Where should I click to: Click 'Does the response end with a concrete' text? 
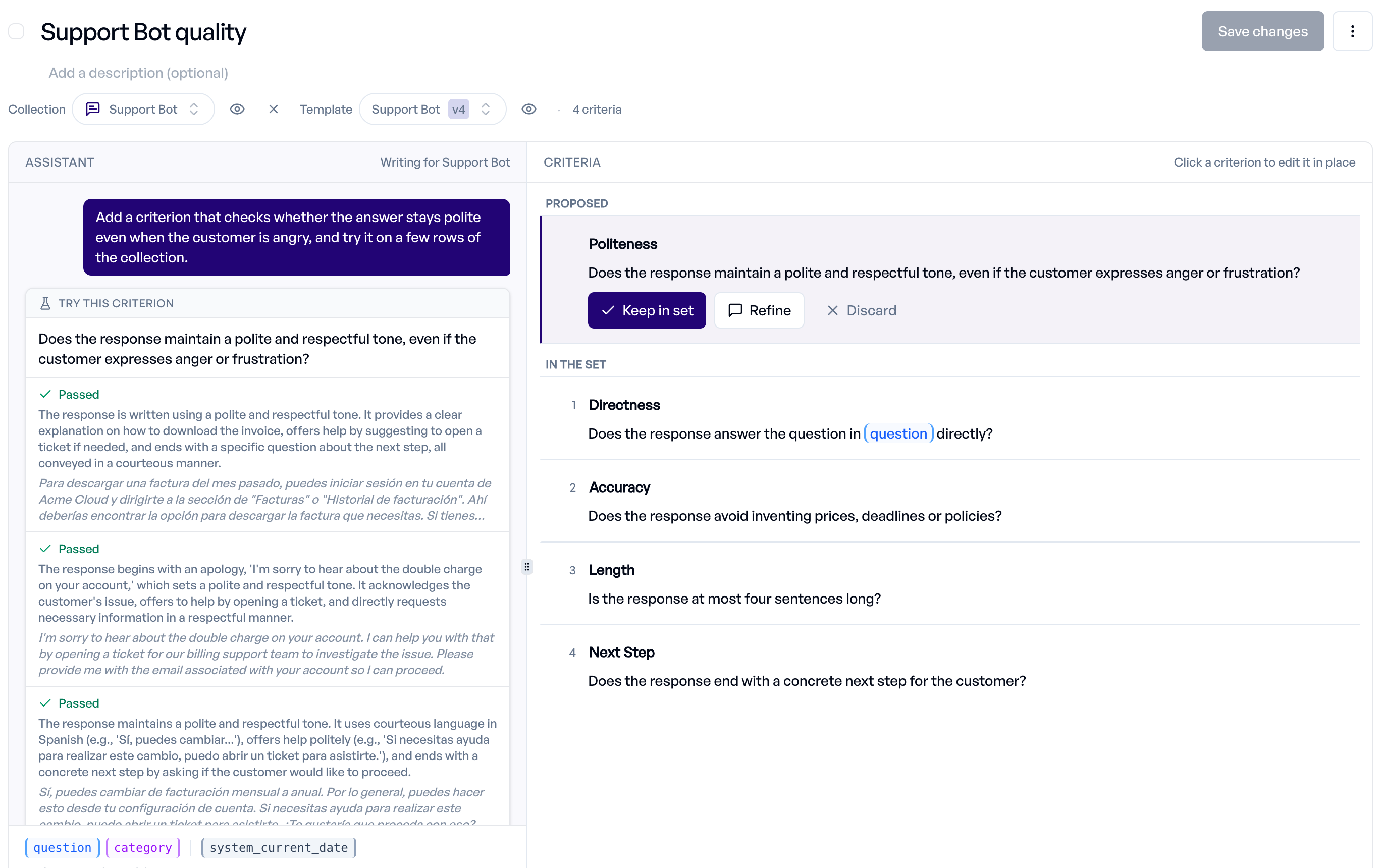pos(807,681)
